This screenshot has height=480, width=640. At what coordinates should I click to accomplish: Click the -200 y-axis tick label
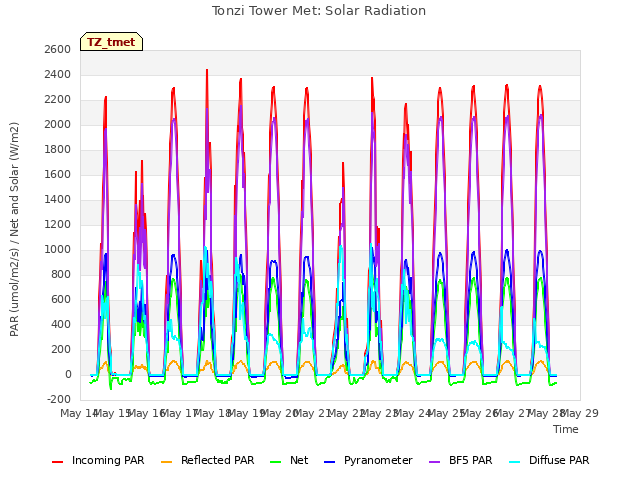[x=59, y=400]
